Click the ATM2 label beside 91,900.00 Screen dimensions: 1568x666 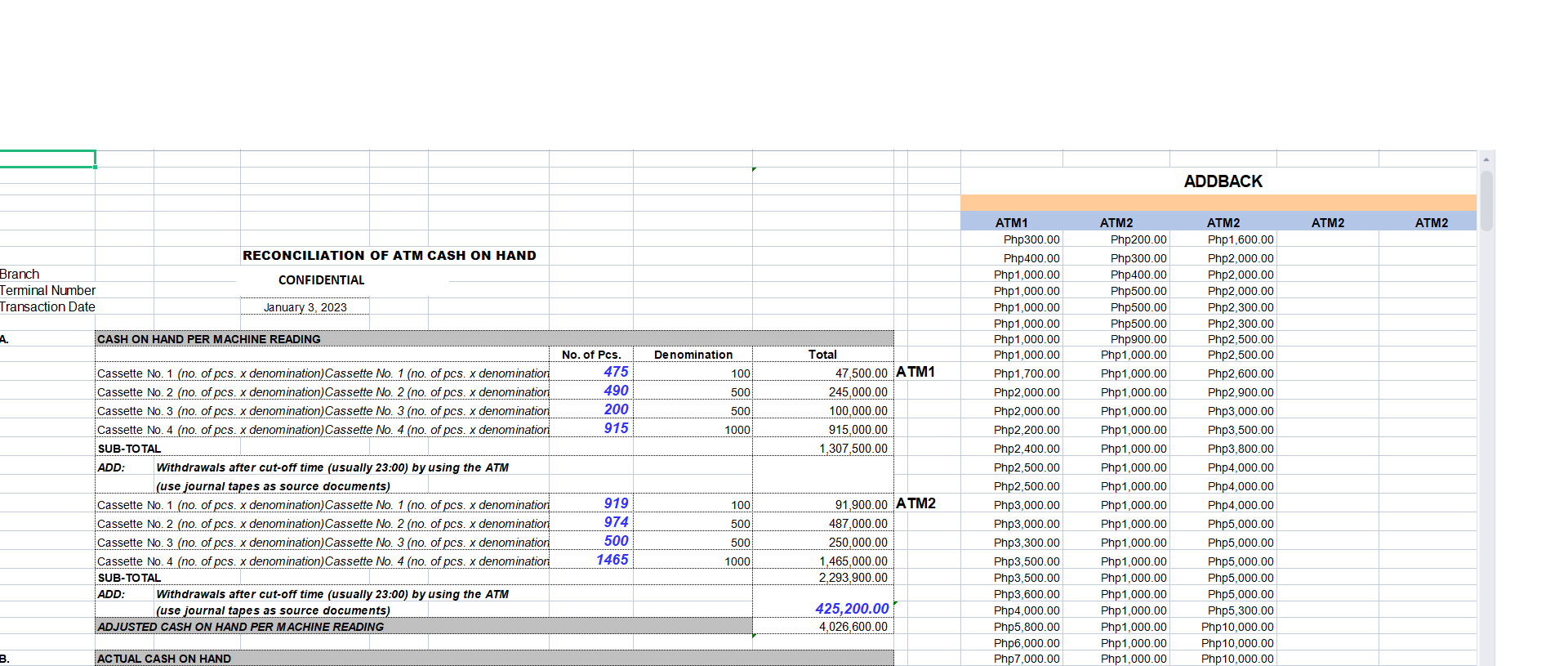pyautogui.click(x=915, y=503)
